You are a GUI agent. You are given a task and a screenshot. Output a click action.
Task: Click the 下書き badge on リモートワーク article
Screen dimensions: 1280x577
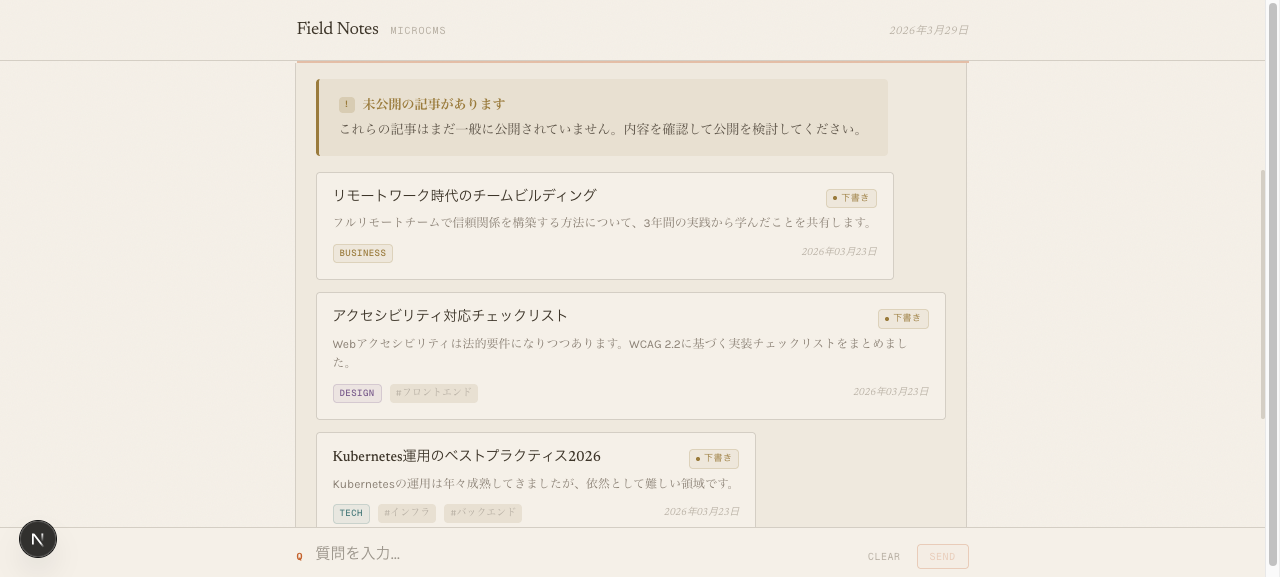click(x=851, y=198)
